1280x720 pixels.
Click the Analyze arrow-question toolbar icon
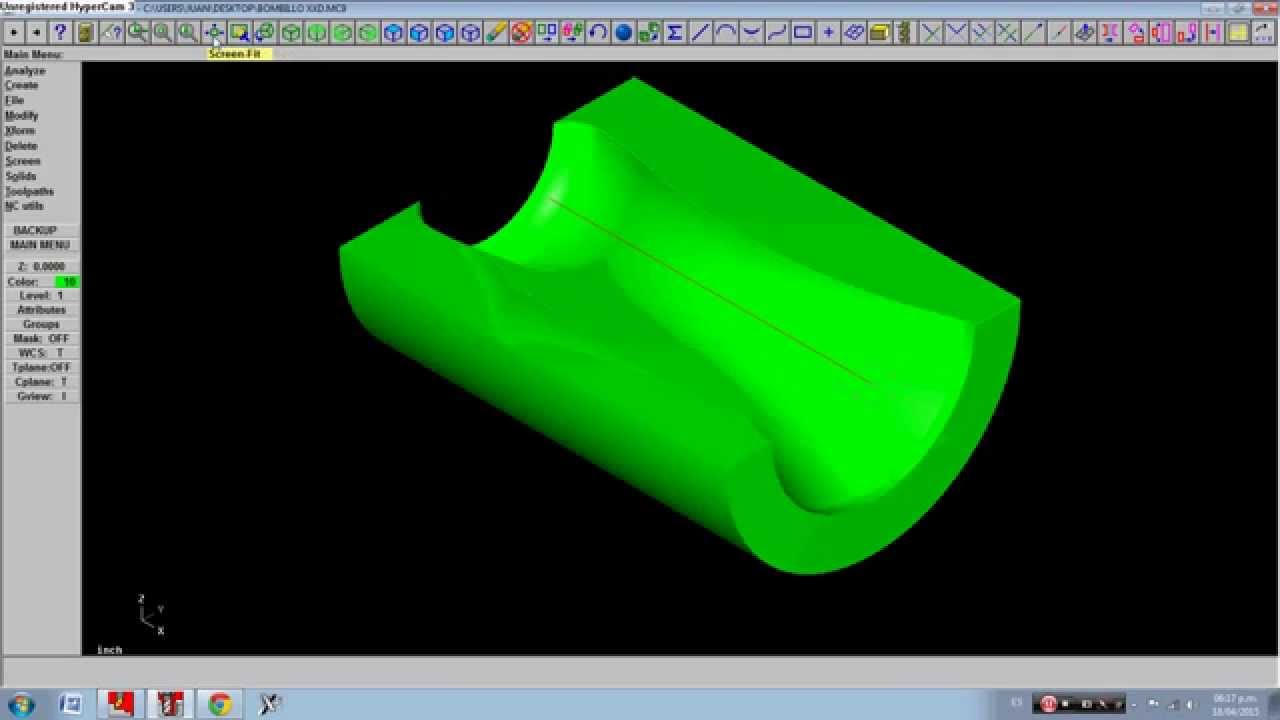111,33
